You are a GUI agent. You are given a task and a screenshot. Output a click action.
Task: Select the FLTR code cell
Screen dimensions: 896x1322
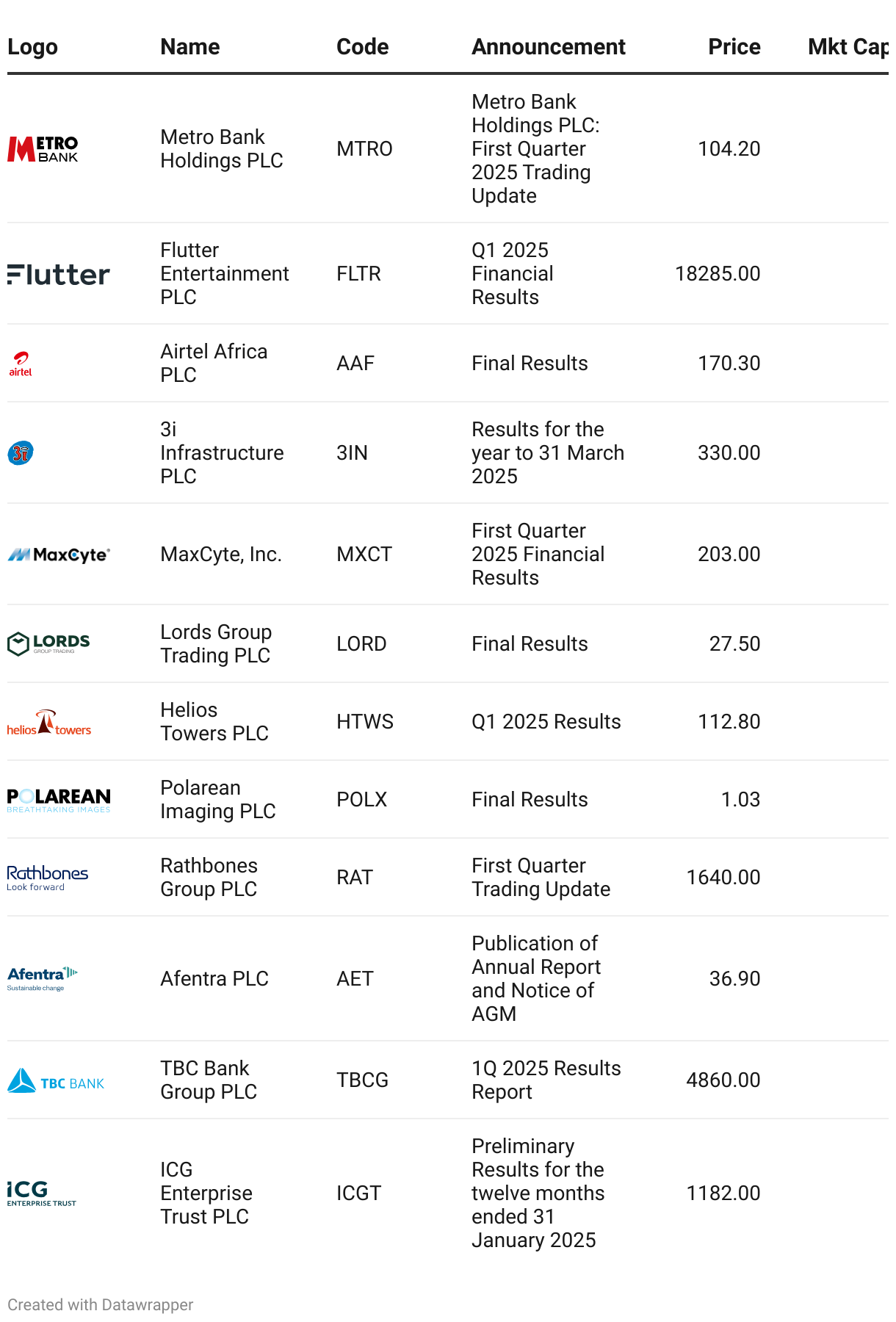tap(358, 274)
